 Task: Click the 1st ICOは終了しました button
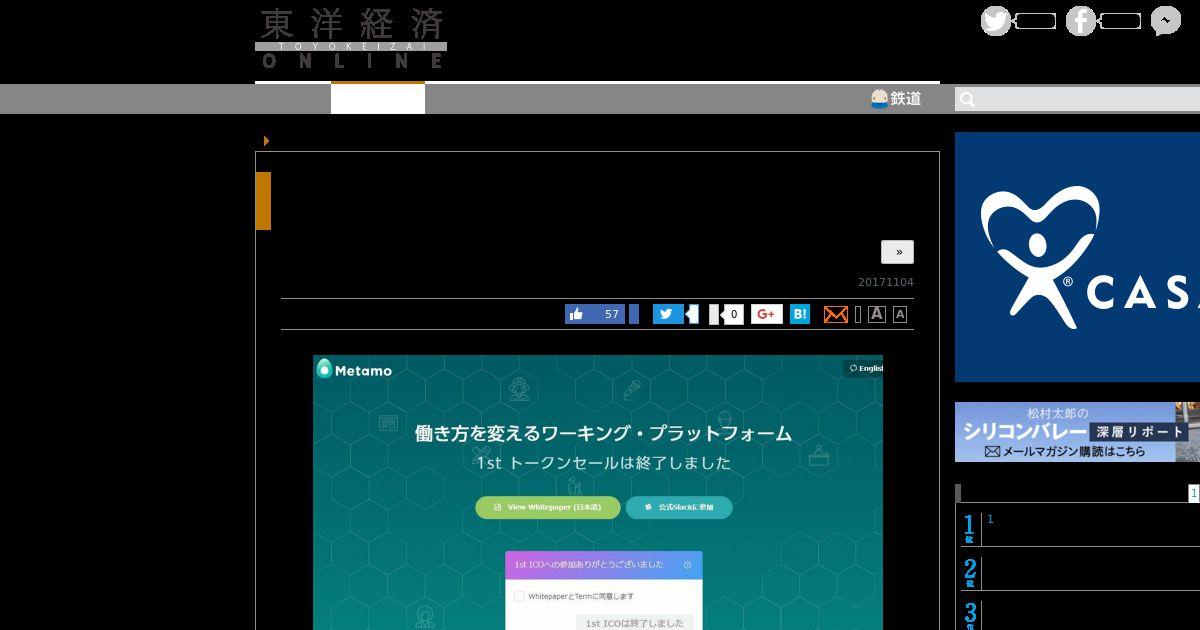635,622
